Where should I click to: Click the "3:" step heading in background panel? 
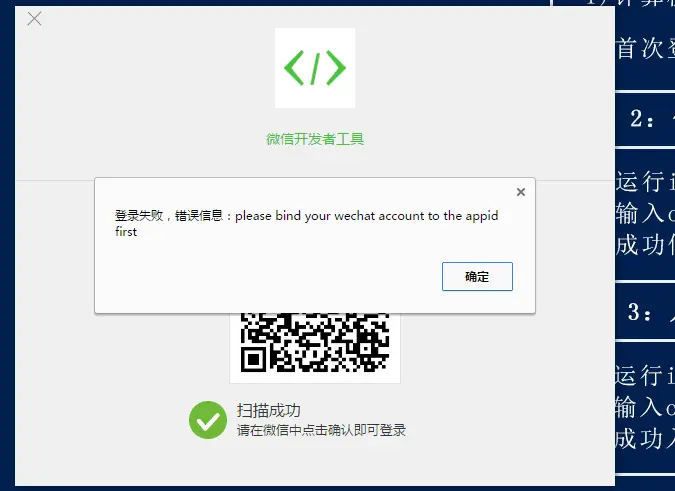[639, 312]
